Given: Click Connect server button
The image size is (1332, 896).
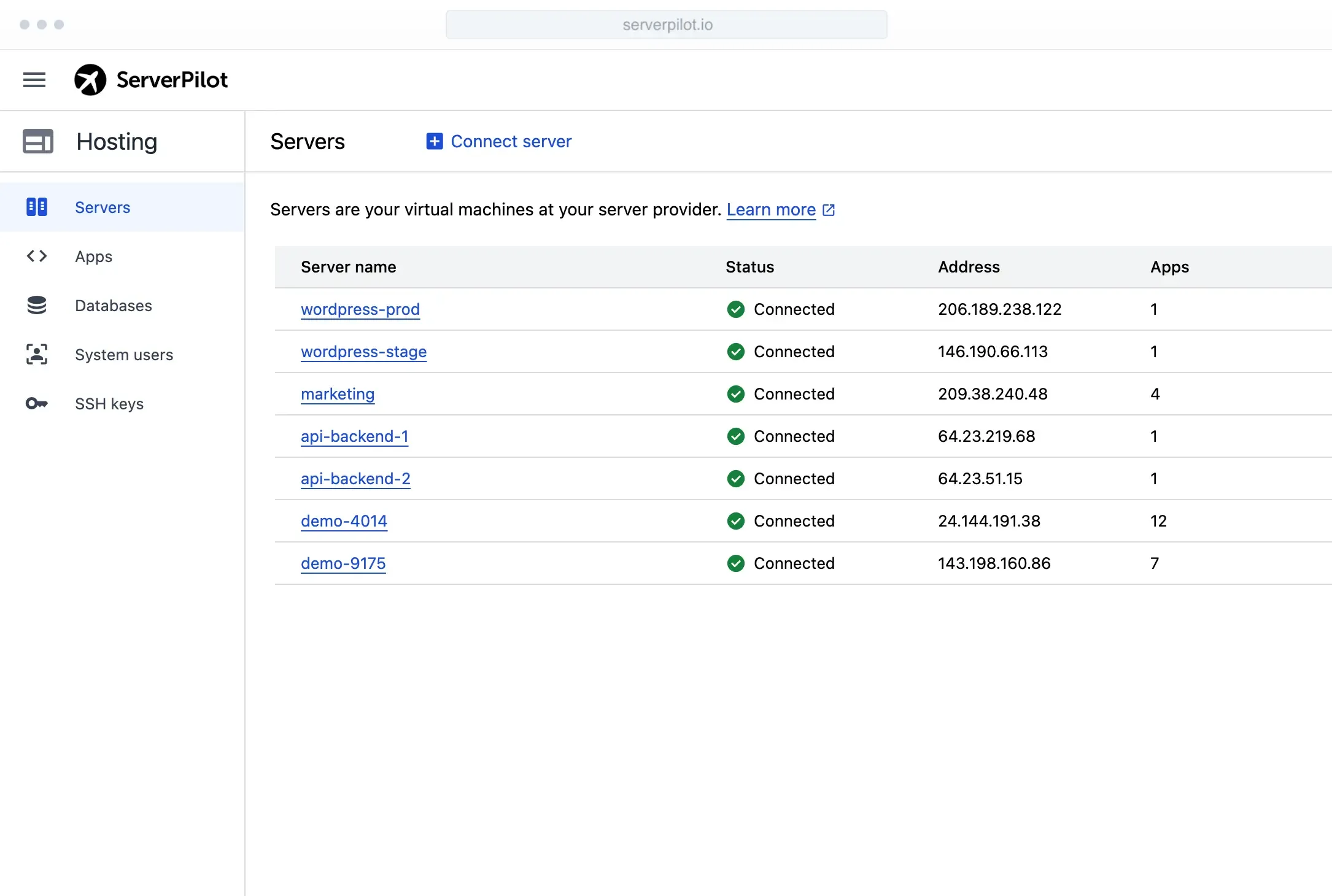Looking at the screenshot, I should (511, 141).
